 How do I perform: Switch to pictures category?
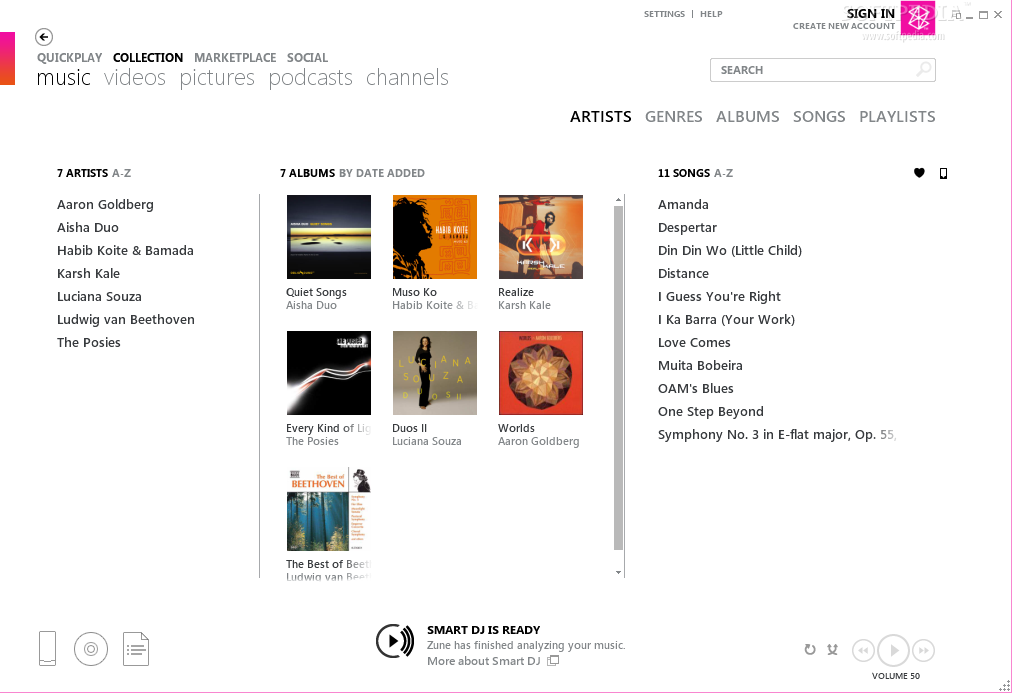tap(217, 77)
